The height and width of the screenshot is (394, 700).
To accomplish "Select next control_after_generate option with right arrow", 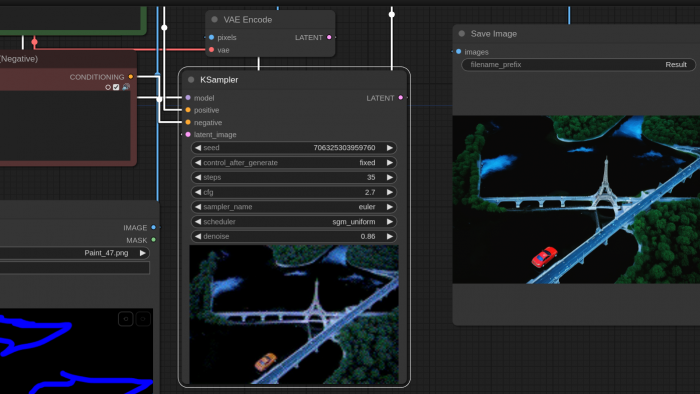I will (x=390, y=162).
